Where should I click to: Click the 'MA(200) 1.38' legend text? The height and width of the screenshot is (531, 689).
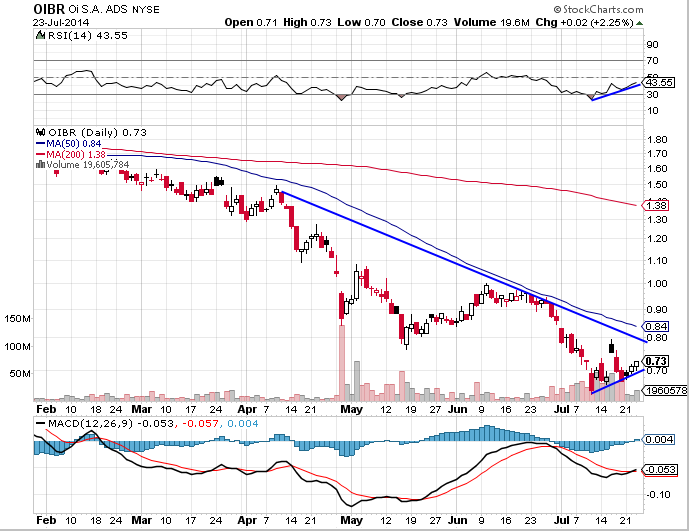click(x=76, y=154)
